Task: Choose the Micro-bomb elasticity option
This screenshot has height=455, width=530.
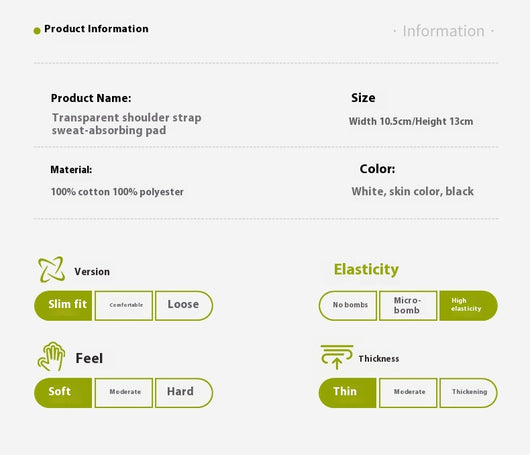Action: pyautogui.click(x=408, y=306)
